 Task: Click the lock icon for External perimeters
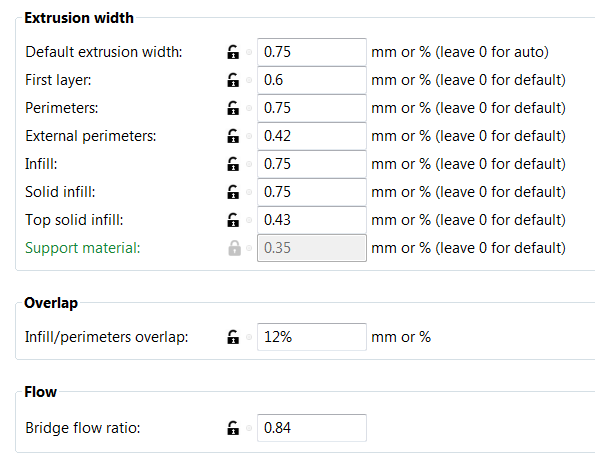click(233, 136)
